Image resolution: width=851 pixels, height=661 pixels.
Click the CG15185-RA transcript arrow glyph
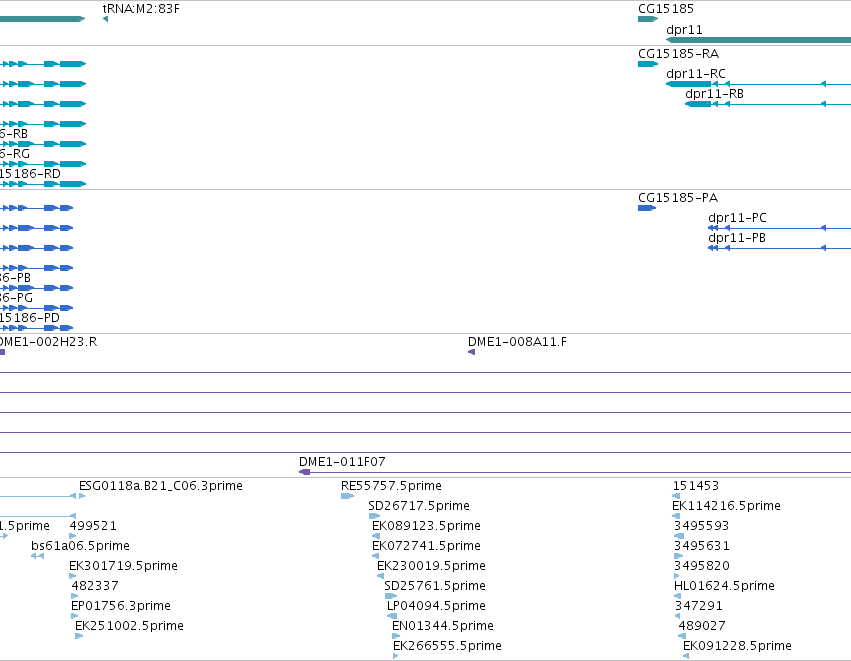pyautogui.click(x=648, y=64)
